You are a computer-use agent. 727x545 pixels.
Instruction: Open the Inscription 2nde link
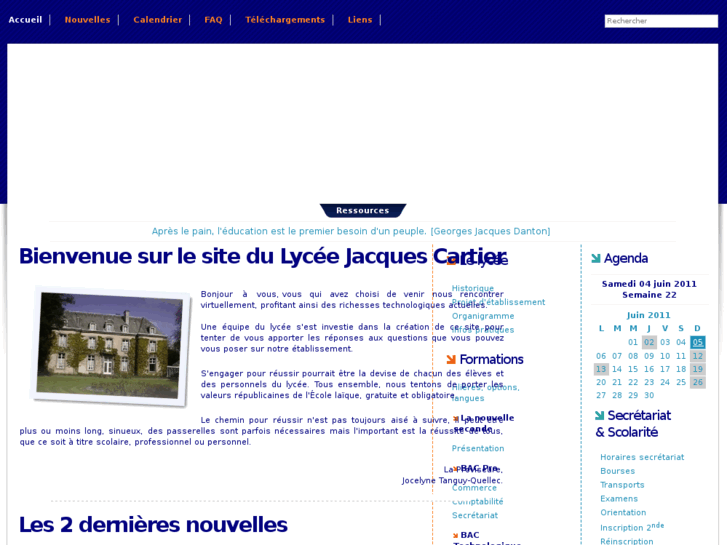[632, 527]
